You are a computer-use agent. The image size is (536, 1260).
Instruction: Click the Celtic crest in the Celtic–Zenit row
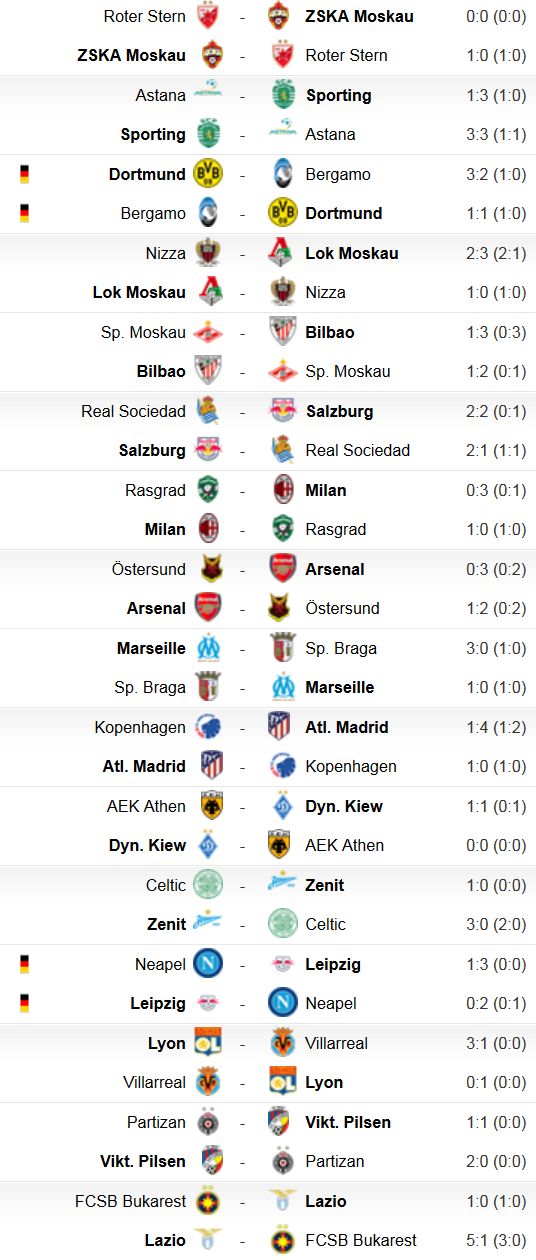(x=208, y=885)
